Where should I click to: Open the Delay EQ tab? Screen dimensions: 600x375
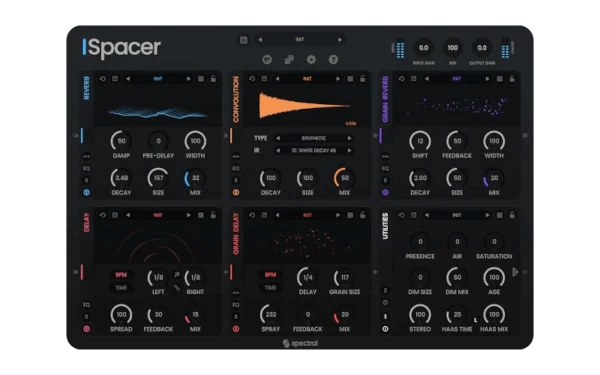point(86,305)
